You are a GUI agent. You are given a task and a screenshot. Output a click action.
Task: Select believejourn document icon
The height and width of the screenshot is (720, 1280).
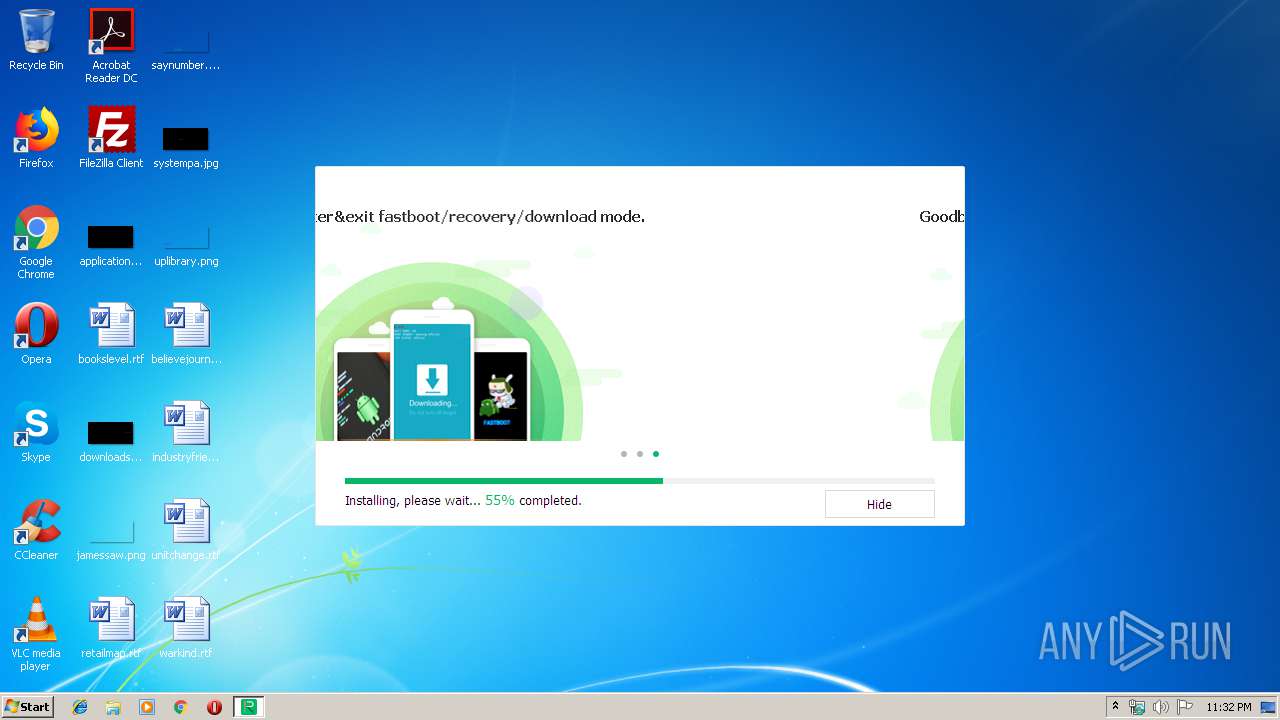186,334
